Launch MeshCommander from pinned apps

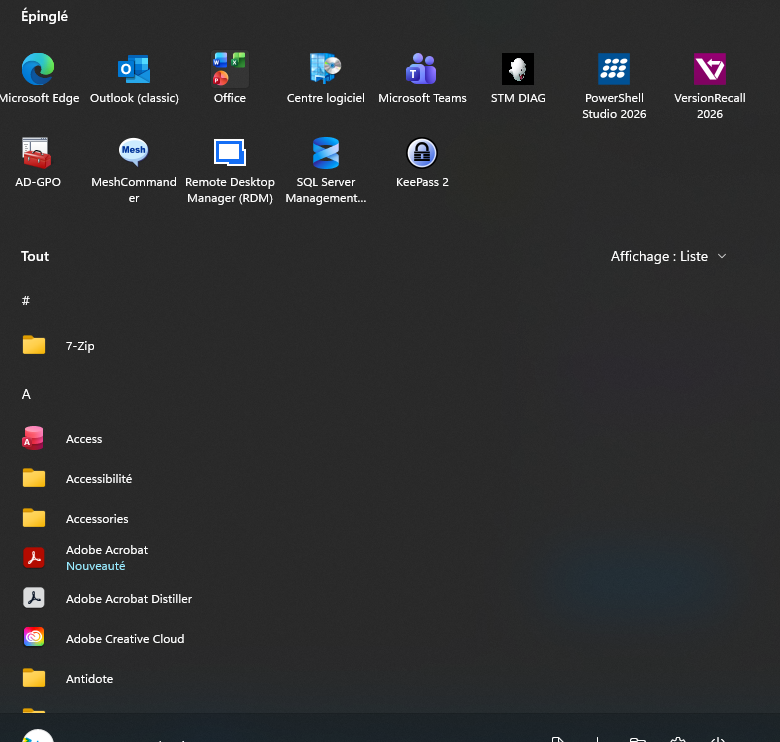[134, 171]
